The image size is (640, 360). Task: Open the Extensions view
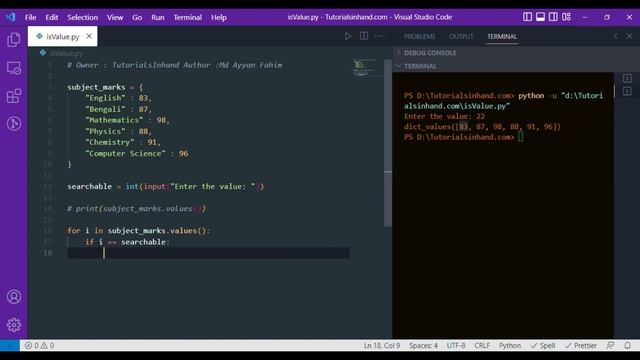(x=14, y=96)
